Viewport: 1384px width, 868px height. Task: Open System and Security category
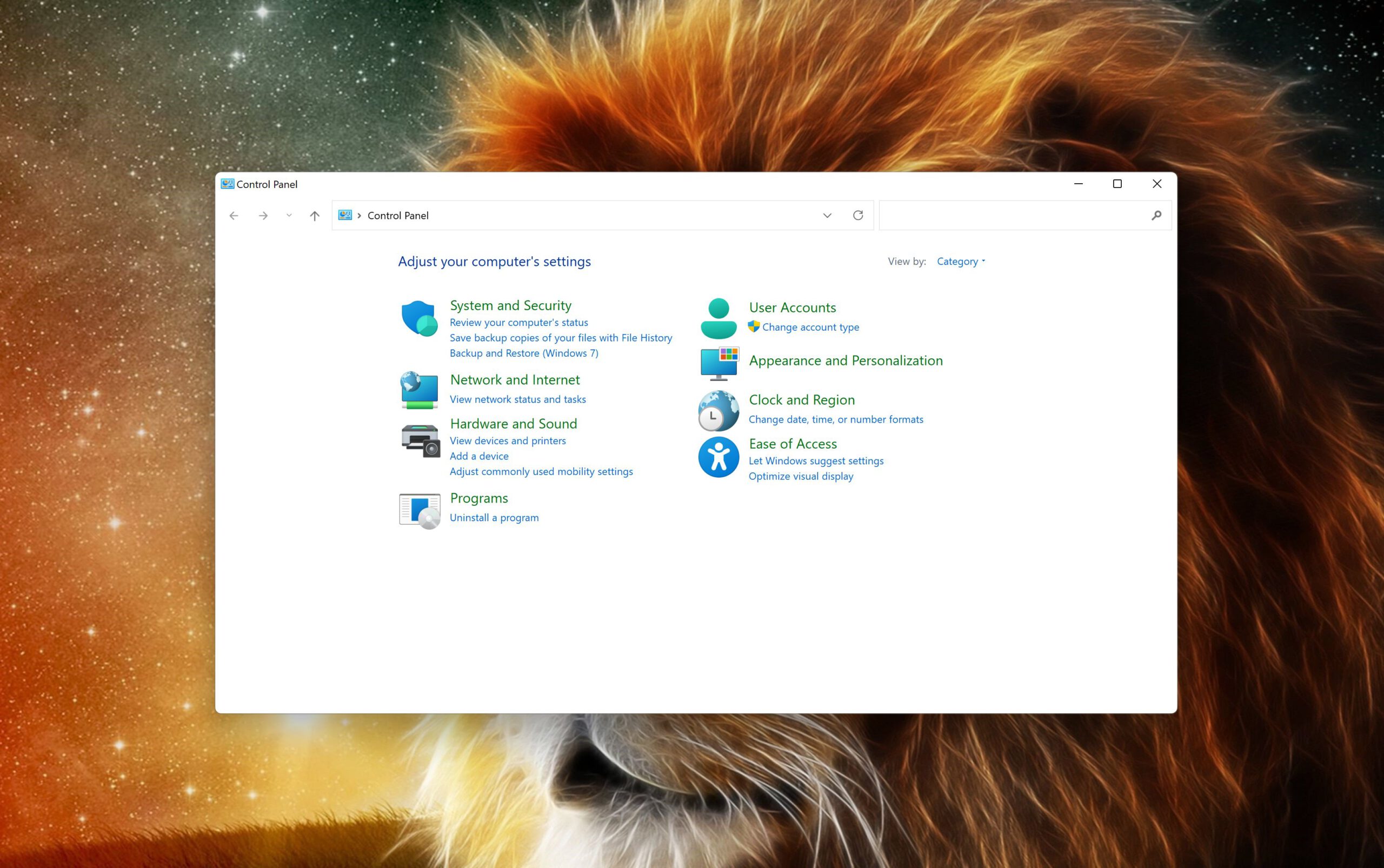click(510, 305)
